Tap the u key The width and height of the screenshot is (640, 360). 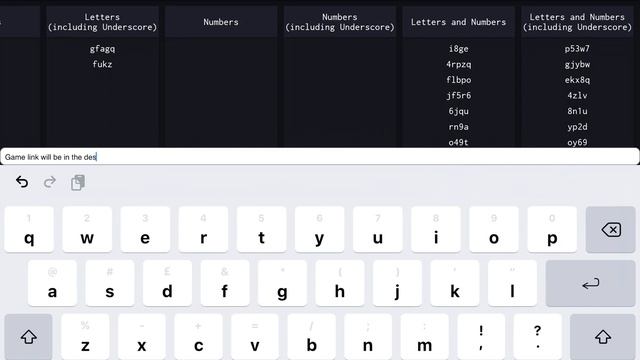click(378, 230)
